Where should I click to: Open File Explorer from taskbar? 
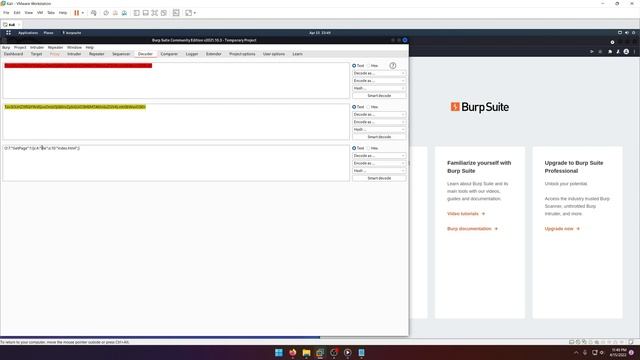(306, 353)
